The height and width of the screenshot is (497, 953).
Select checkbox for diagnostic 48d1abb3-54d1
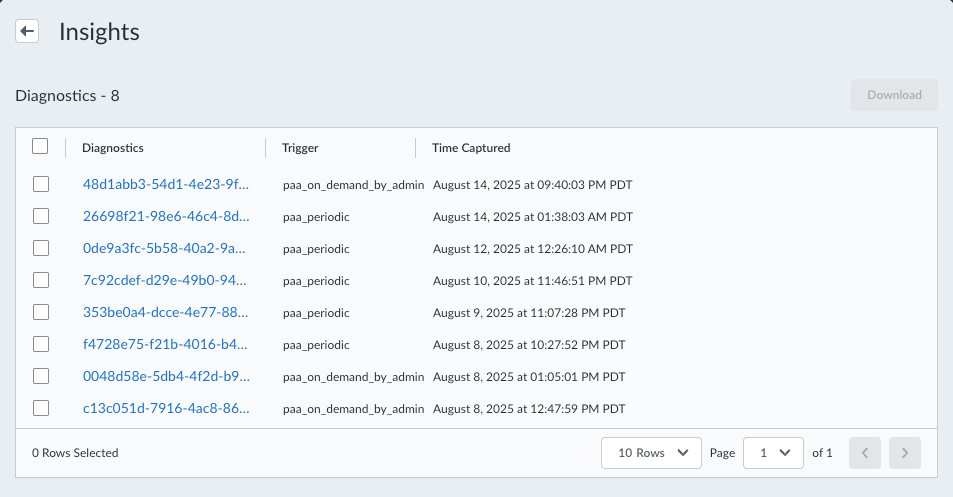[41, 184]
